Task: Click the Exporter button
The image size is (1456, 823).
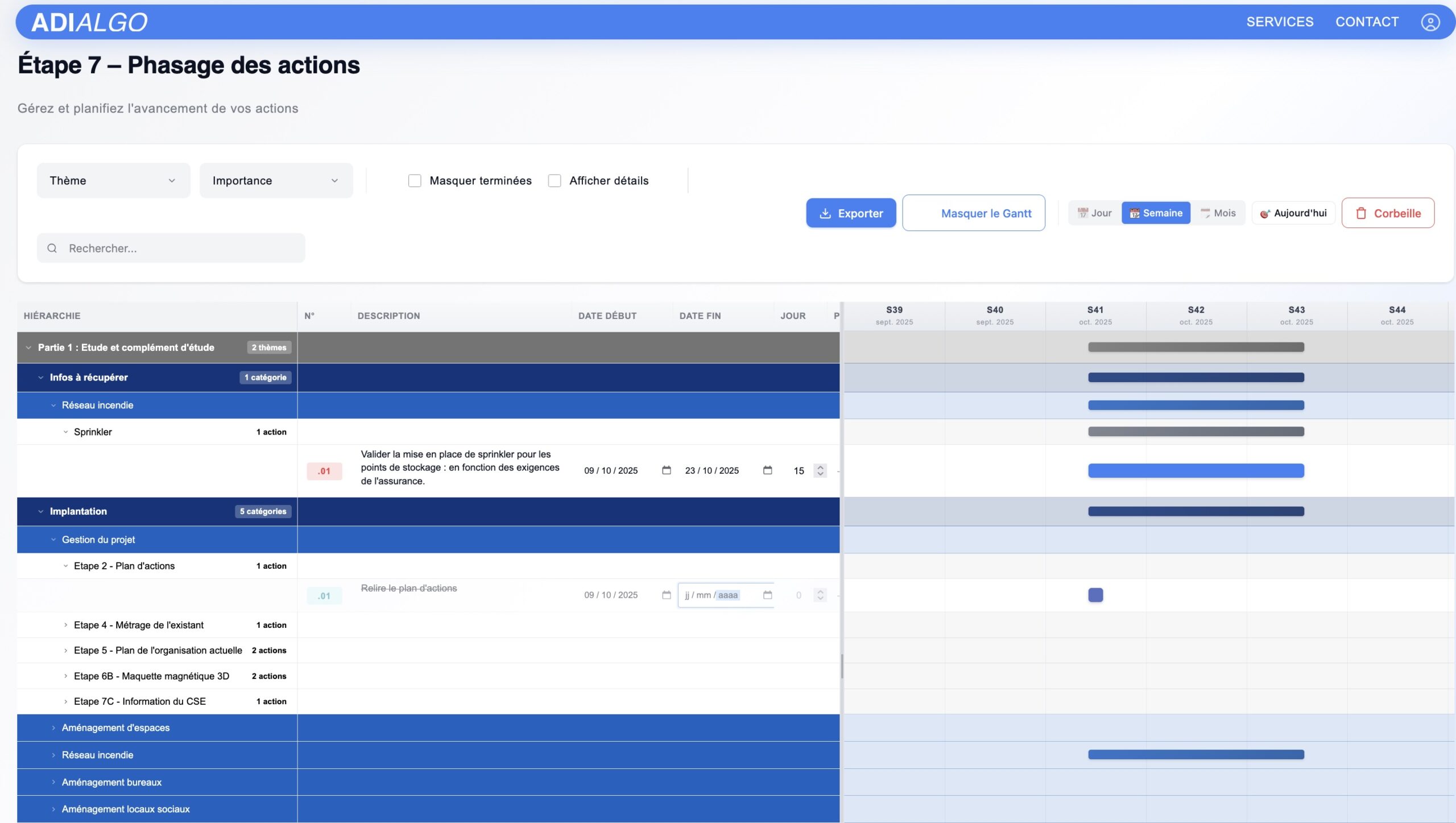Action: click(851, 213)
